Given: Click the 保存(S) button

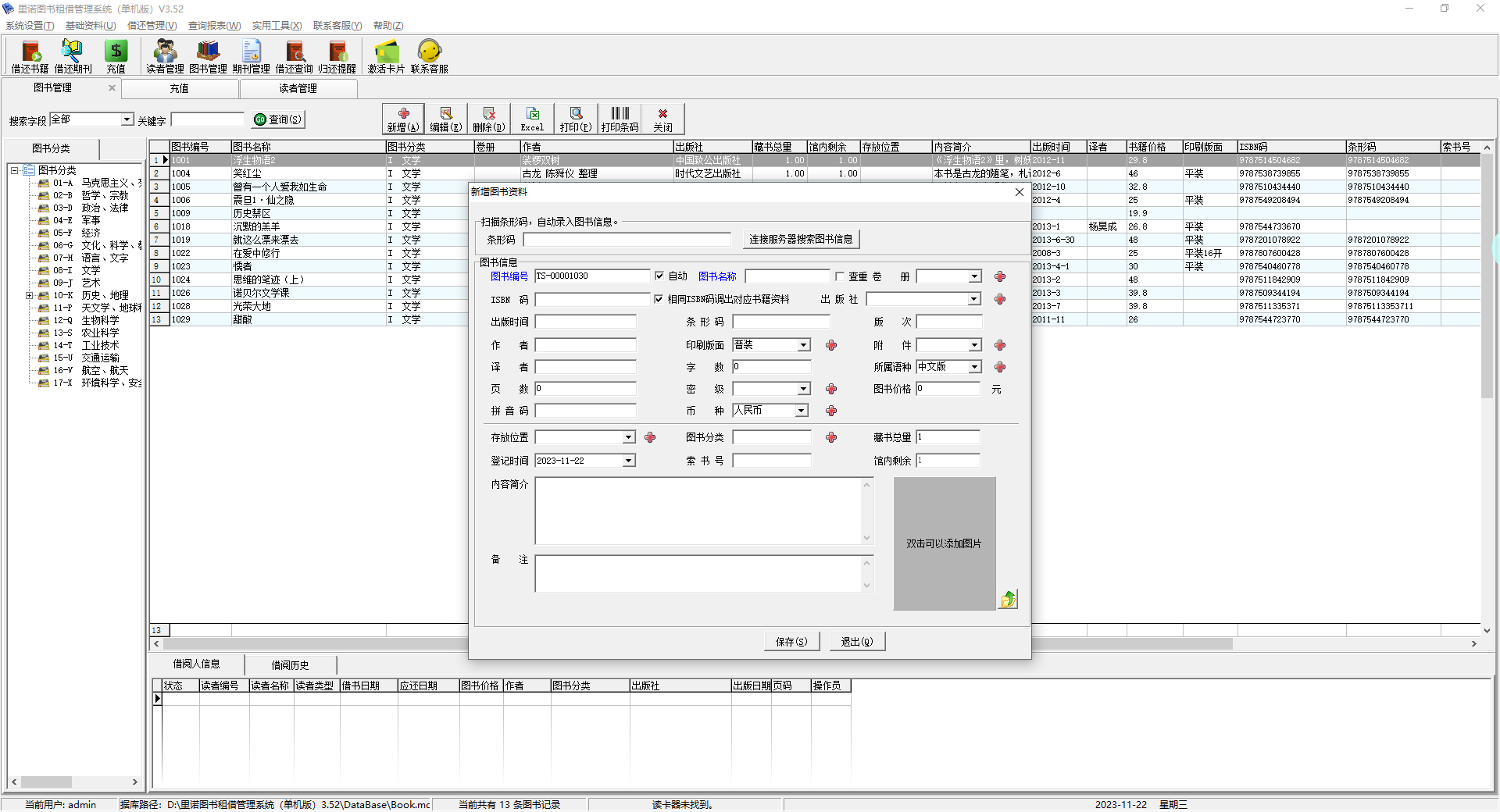Looking at the screenshot, I should click(791, 642).
